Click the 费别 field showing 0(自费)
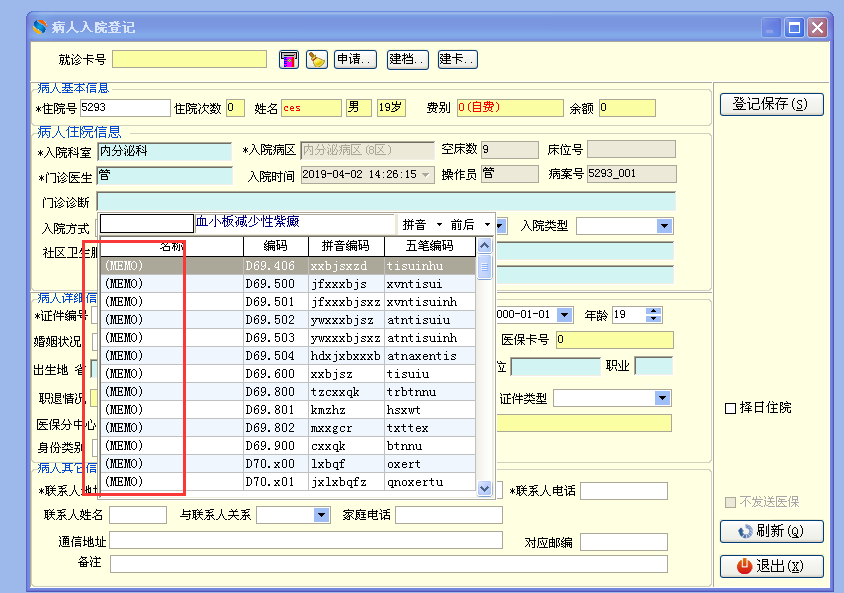The width and height of the screenshot is (844, 593). [x=510, y=108]
